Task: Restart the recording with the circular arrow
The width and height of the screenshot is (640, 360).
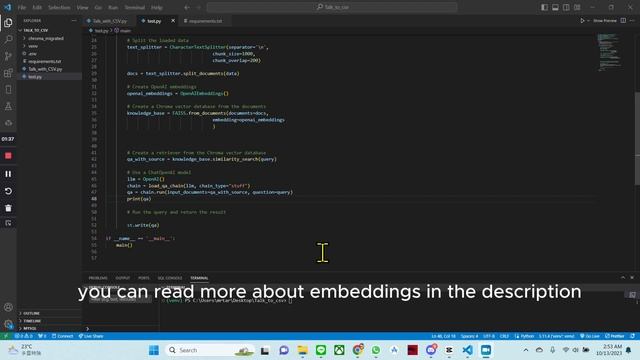Action: [8, 191]
